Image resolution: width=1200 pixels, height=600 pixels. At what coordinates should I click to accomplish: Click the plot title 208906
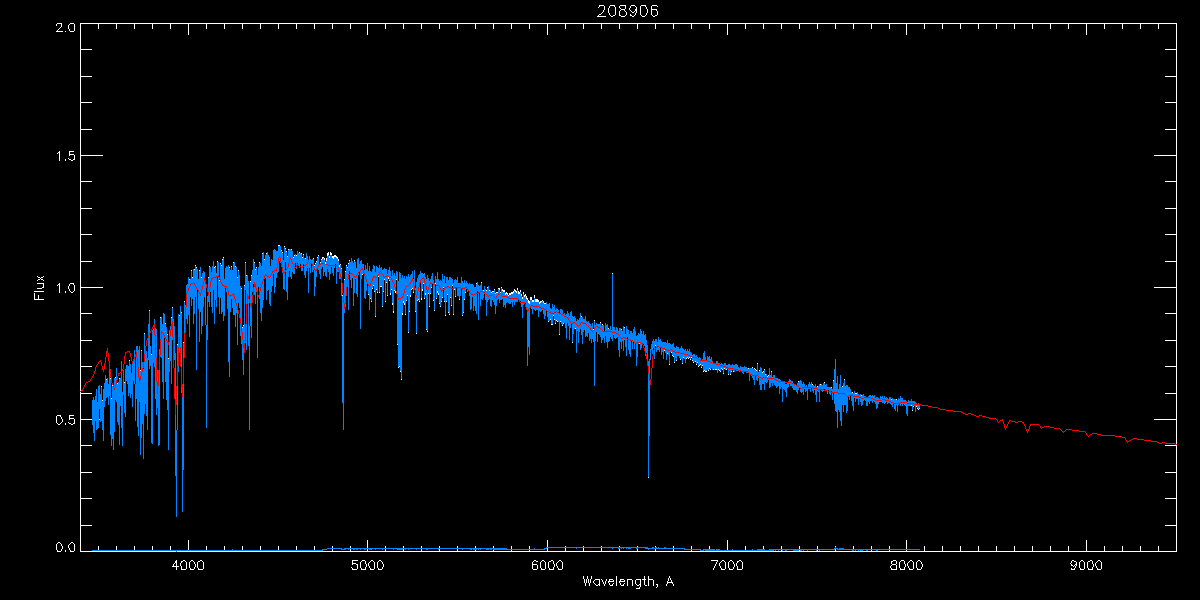[x=628, y=10]
